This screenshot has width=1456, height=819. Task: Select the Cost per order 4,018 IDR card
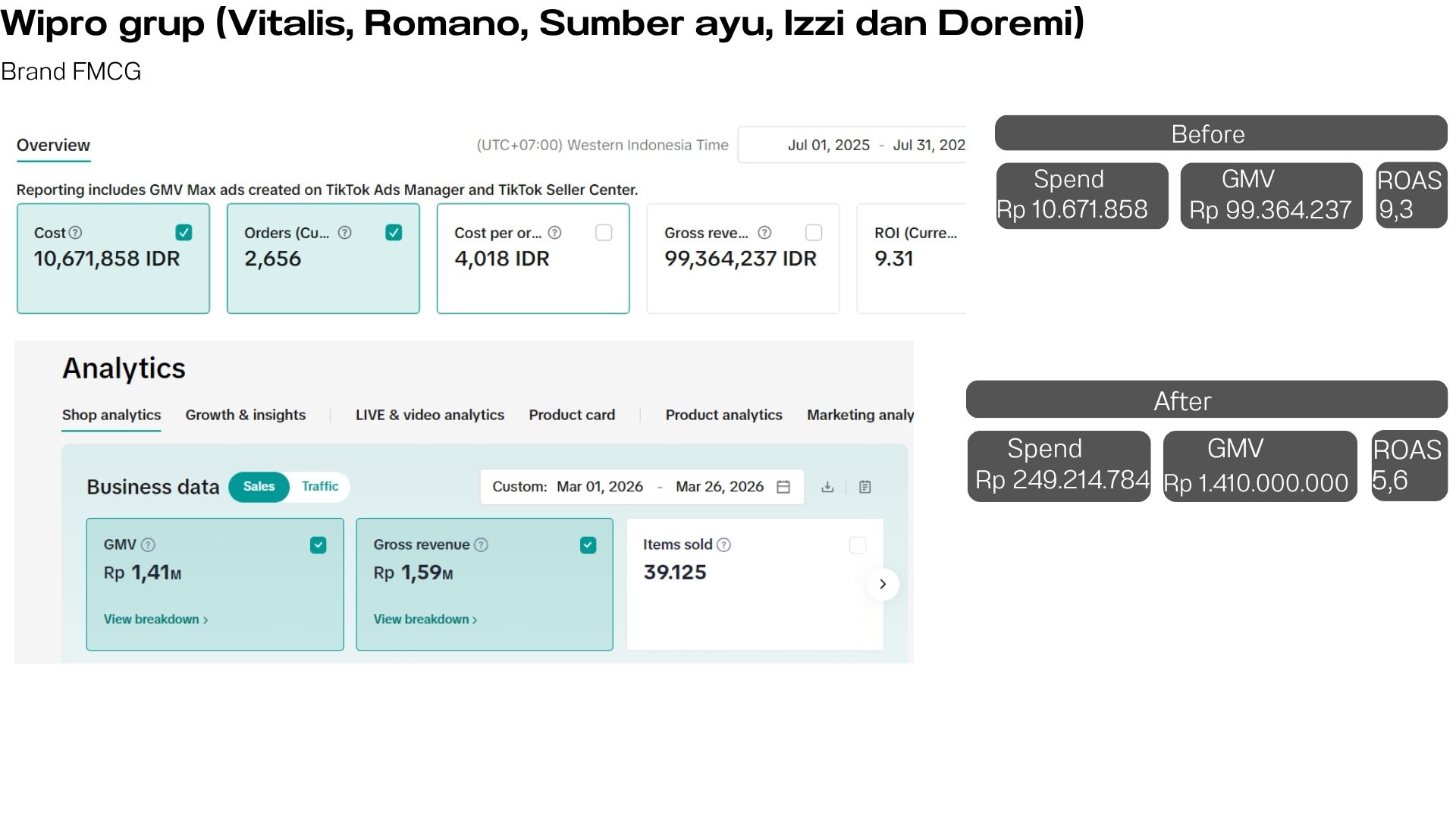tap(533, 259)
